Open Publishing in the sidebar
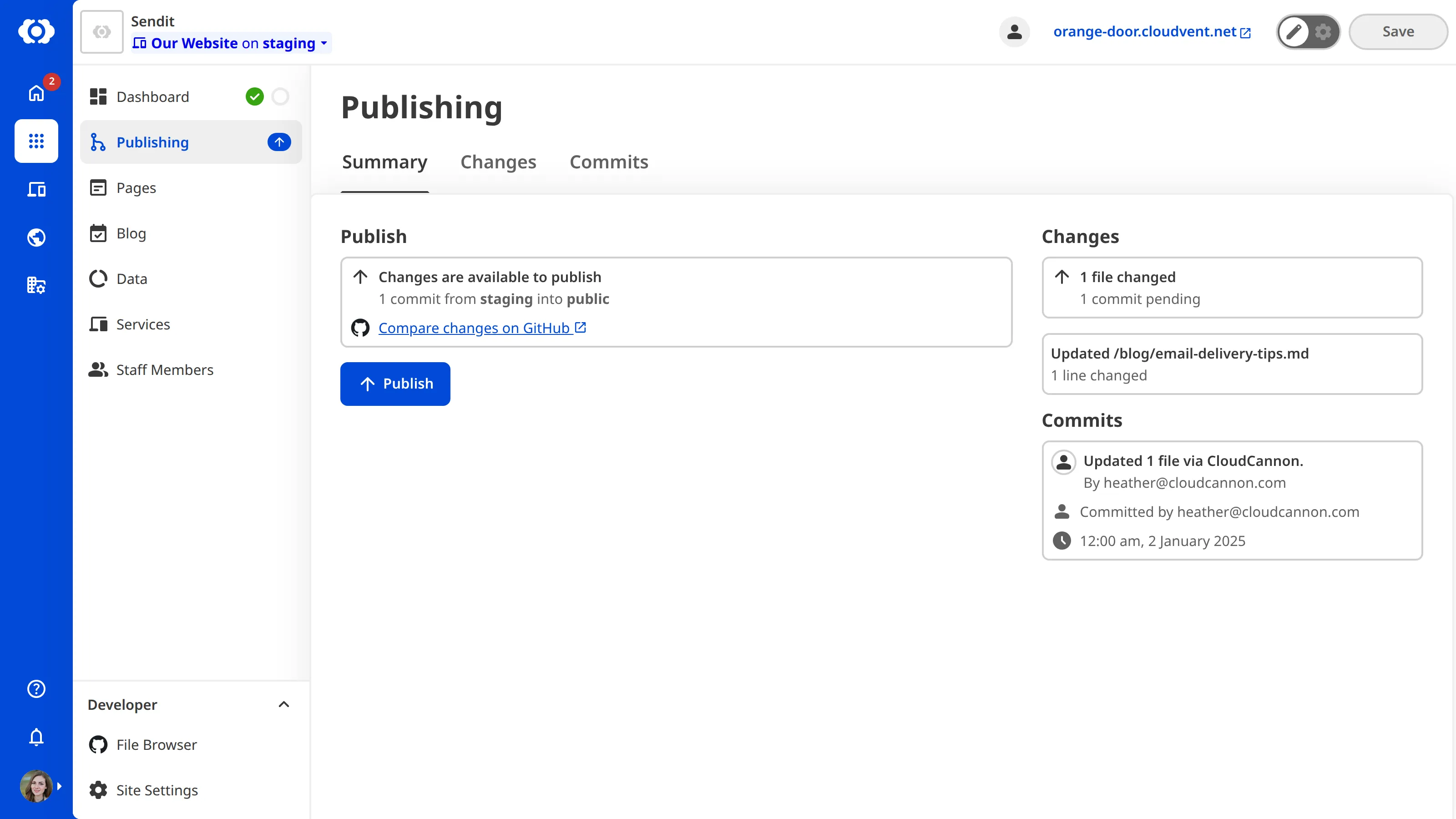This screenshot has width=1456, height=819. point(191,142)
